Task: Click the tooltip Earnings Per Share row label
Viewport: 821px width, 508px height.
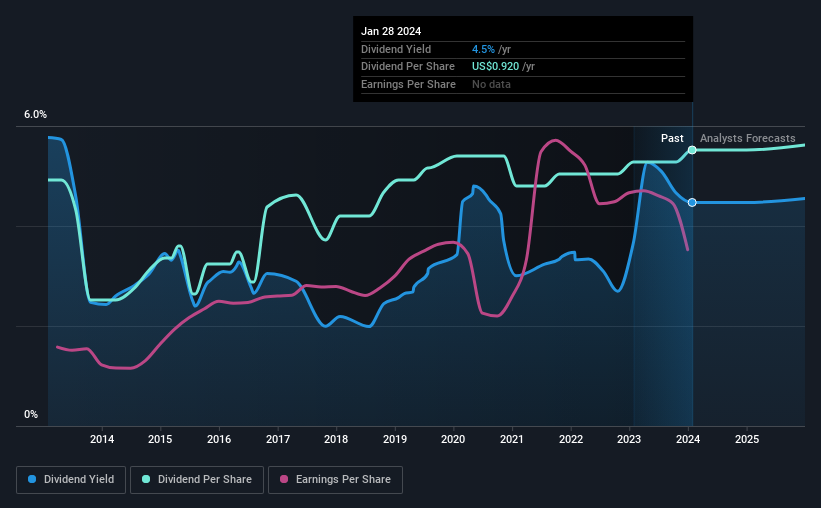Action: click(408, 84)
